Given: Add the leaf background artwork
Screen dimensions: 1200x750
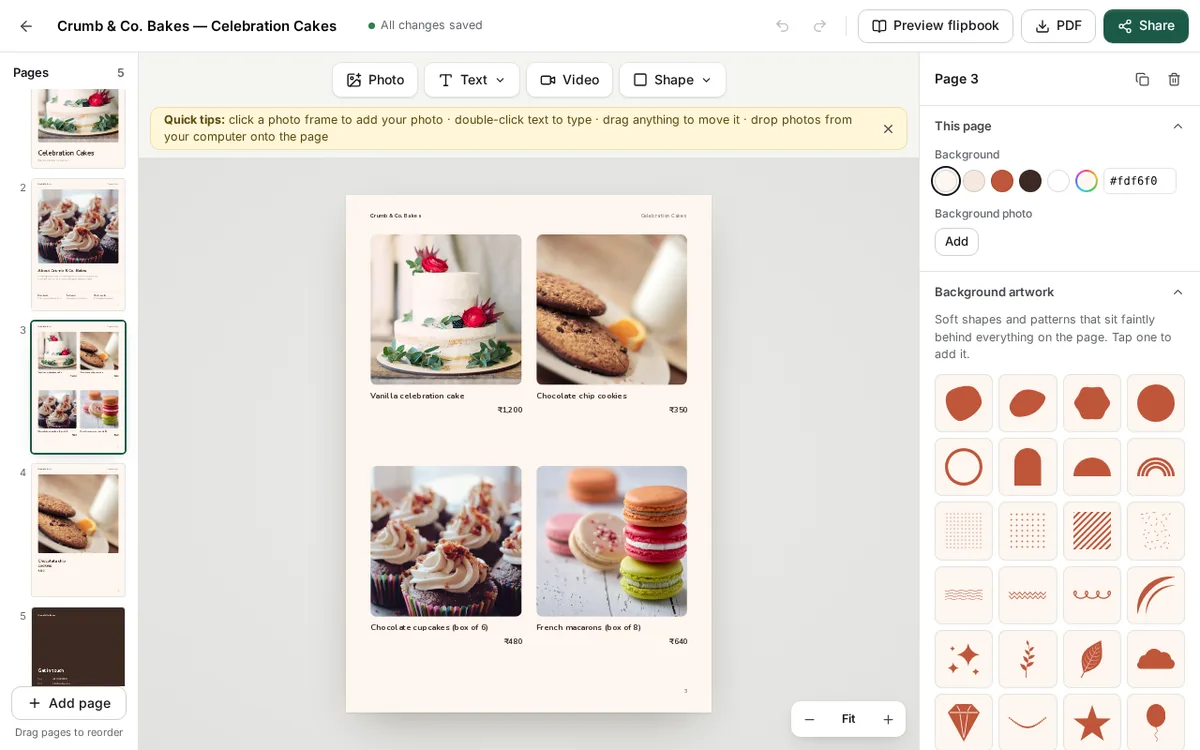Looking at the screenshot, I should pyautogui.click(x=1092, y=659).
